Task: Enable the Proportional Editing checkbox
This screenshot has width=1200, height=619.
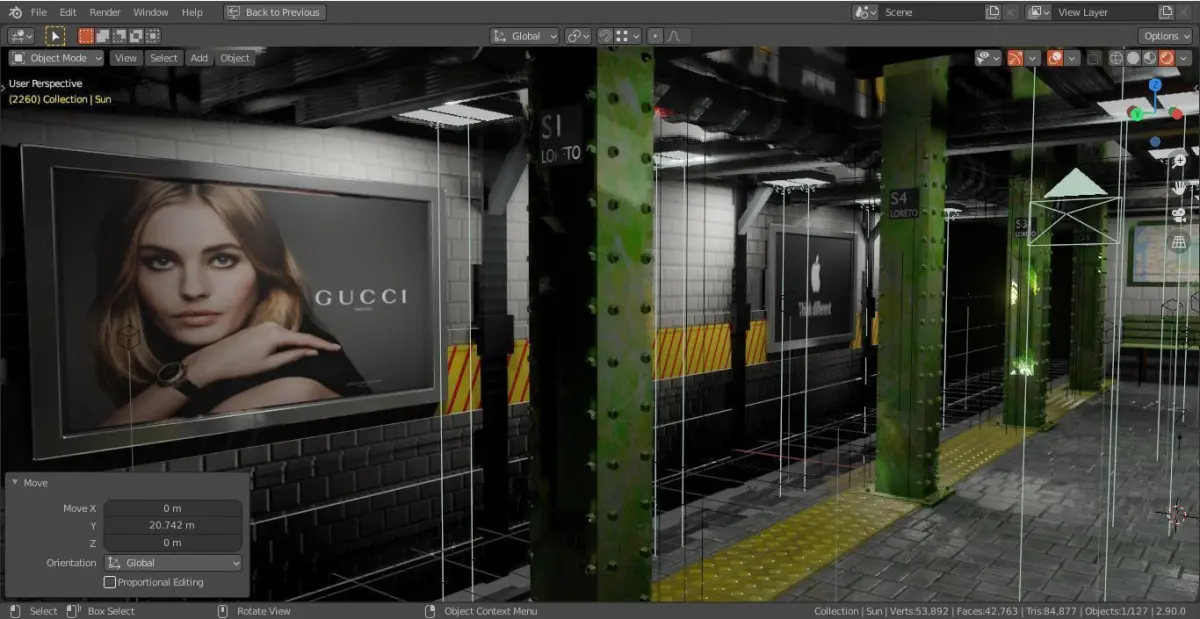Action: click(110, 582)
